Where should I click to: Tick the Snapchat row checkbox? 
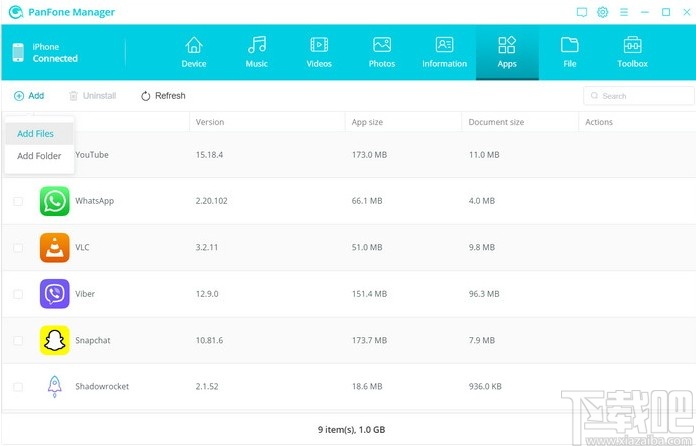tap(18, 340)
